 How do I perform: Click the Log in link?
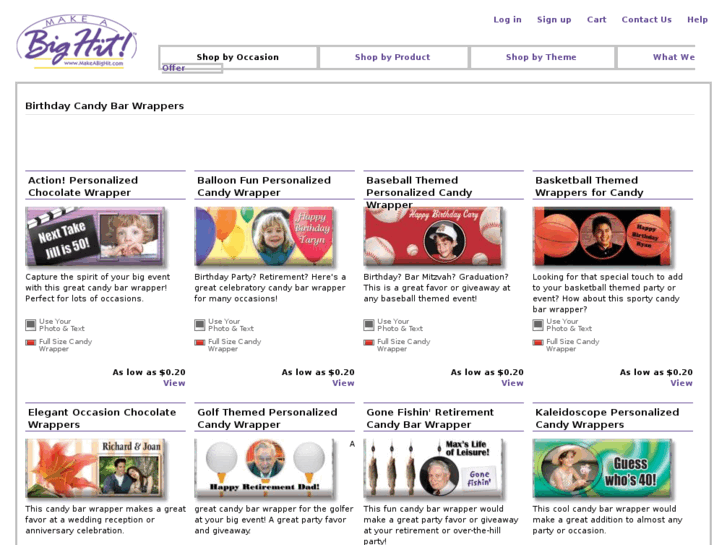[x=507, y=19]
